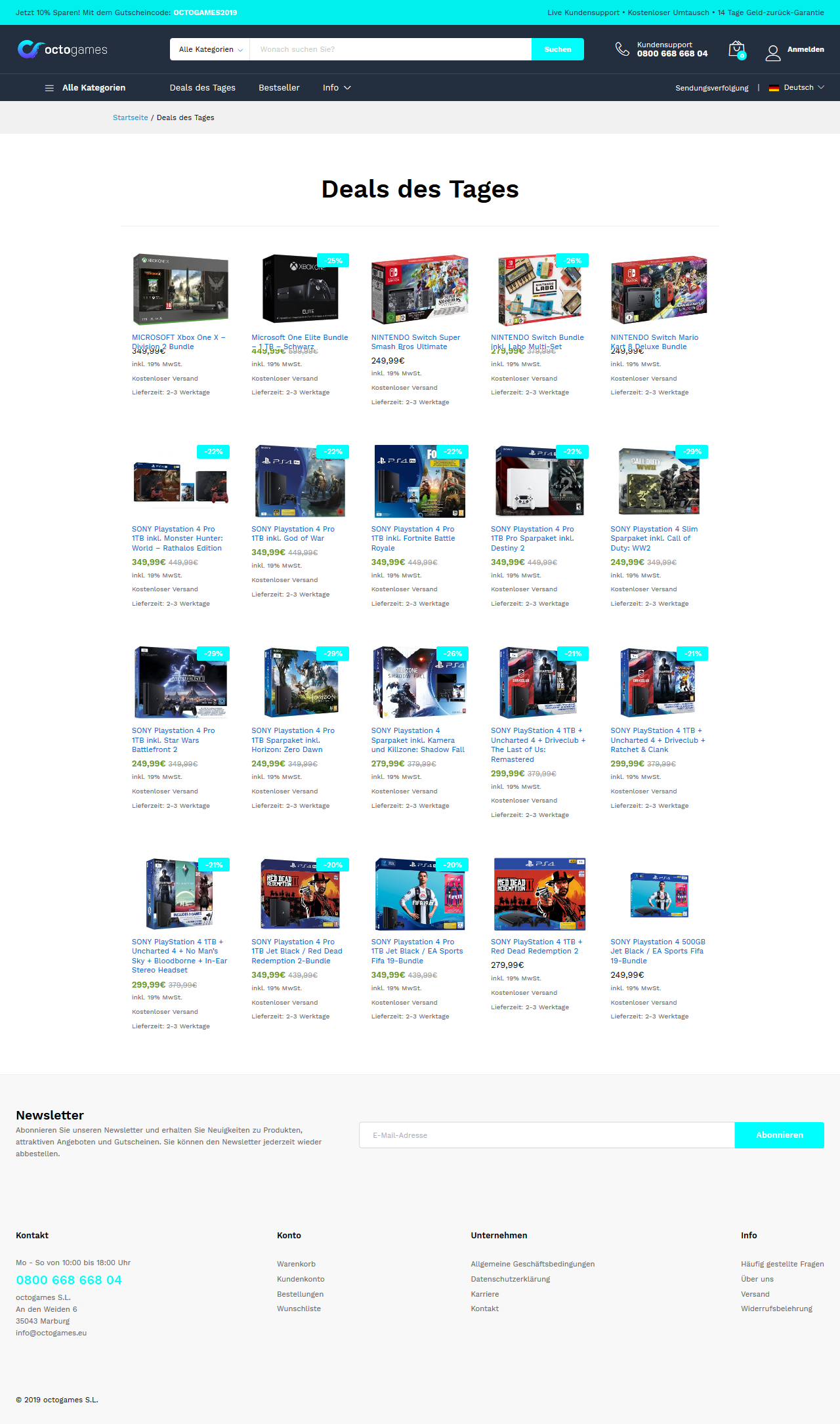The image size is (840, 1424).
Task: Open Nintendo Switch Labo Multi-Set image
Action: click(539, 289)
